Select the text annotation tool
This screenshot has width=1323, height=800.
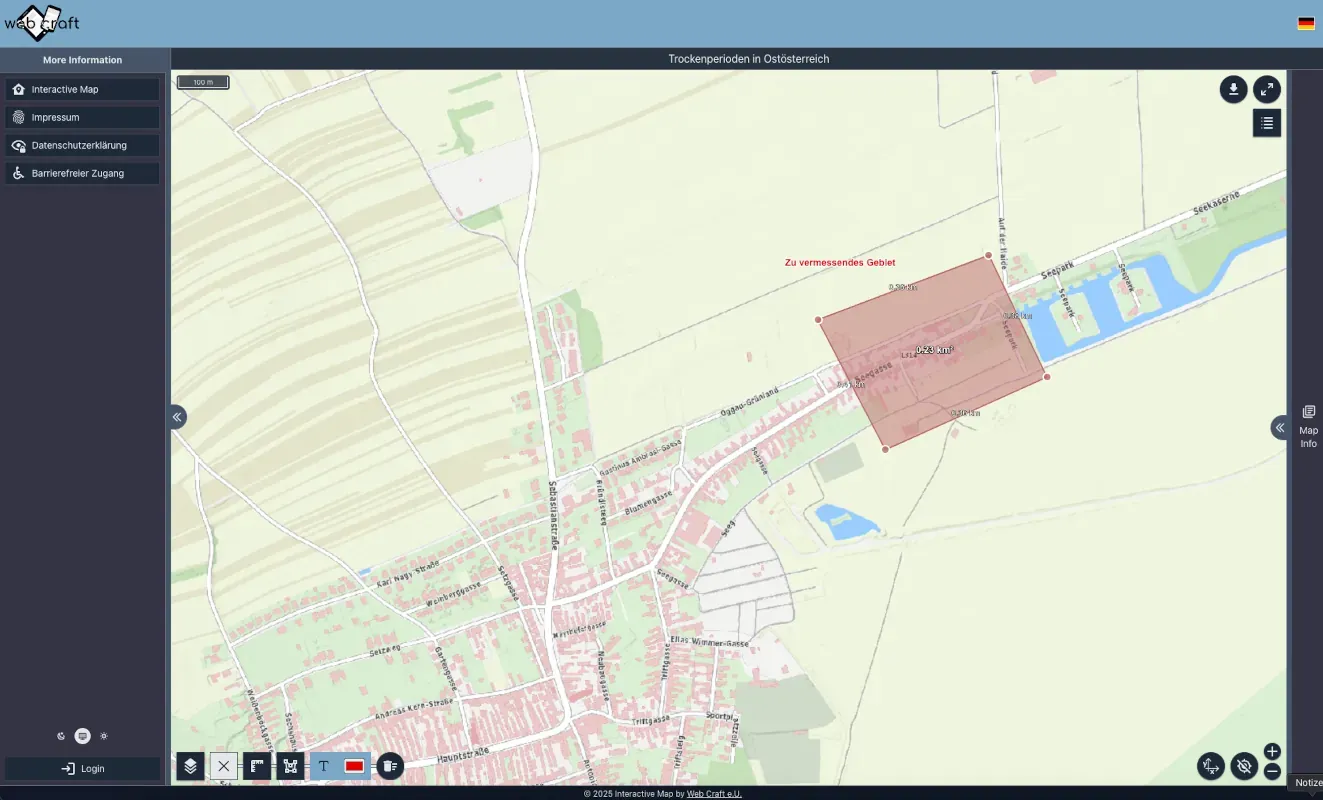(x=323, y=765)
